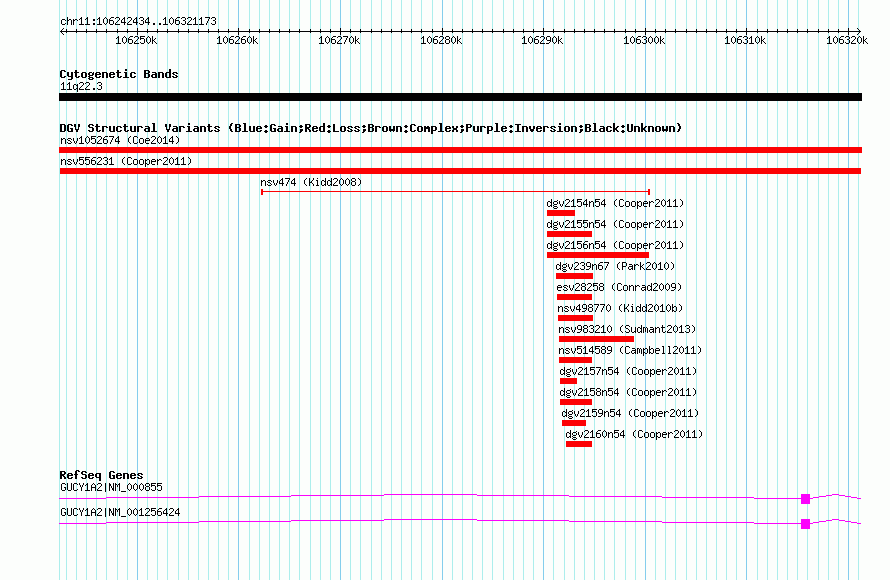Click the dgv2160n54 red bar

coord(579,444)
